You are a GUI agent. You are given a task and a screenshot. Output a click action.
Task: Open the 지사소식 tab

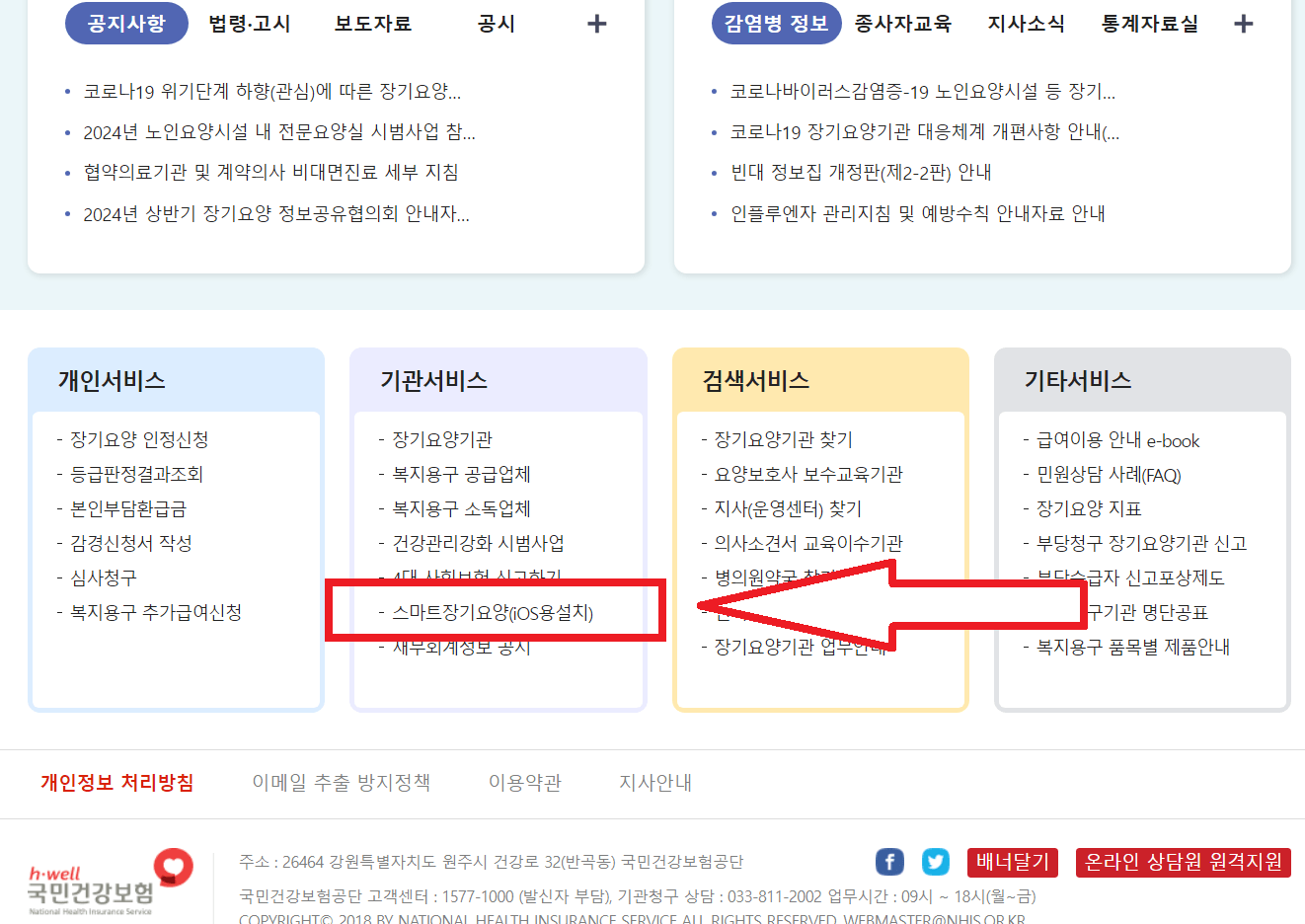1025,23
